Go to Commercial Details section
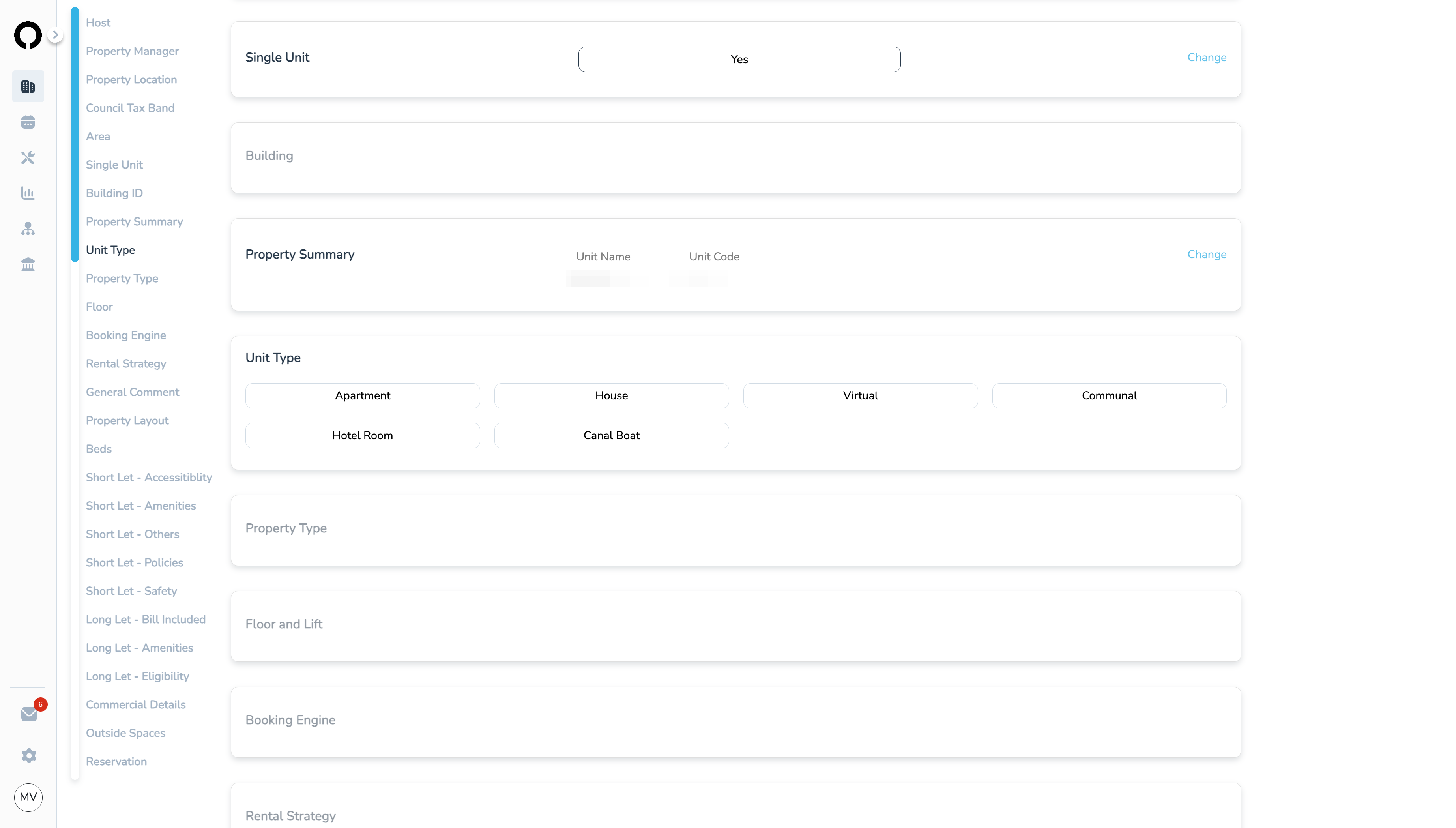The height and width of the screenshot is (828, 1456). (136, 705)
